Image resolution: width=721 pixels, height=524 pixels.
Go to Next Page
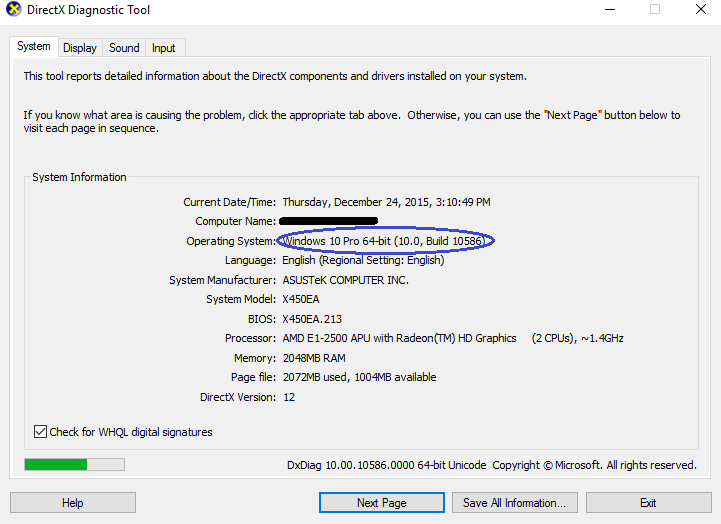pos(382,502)
